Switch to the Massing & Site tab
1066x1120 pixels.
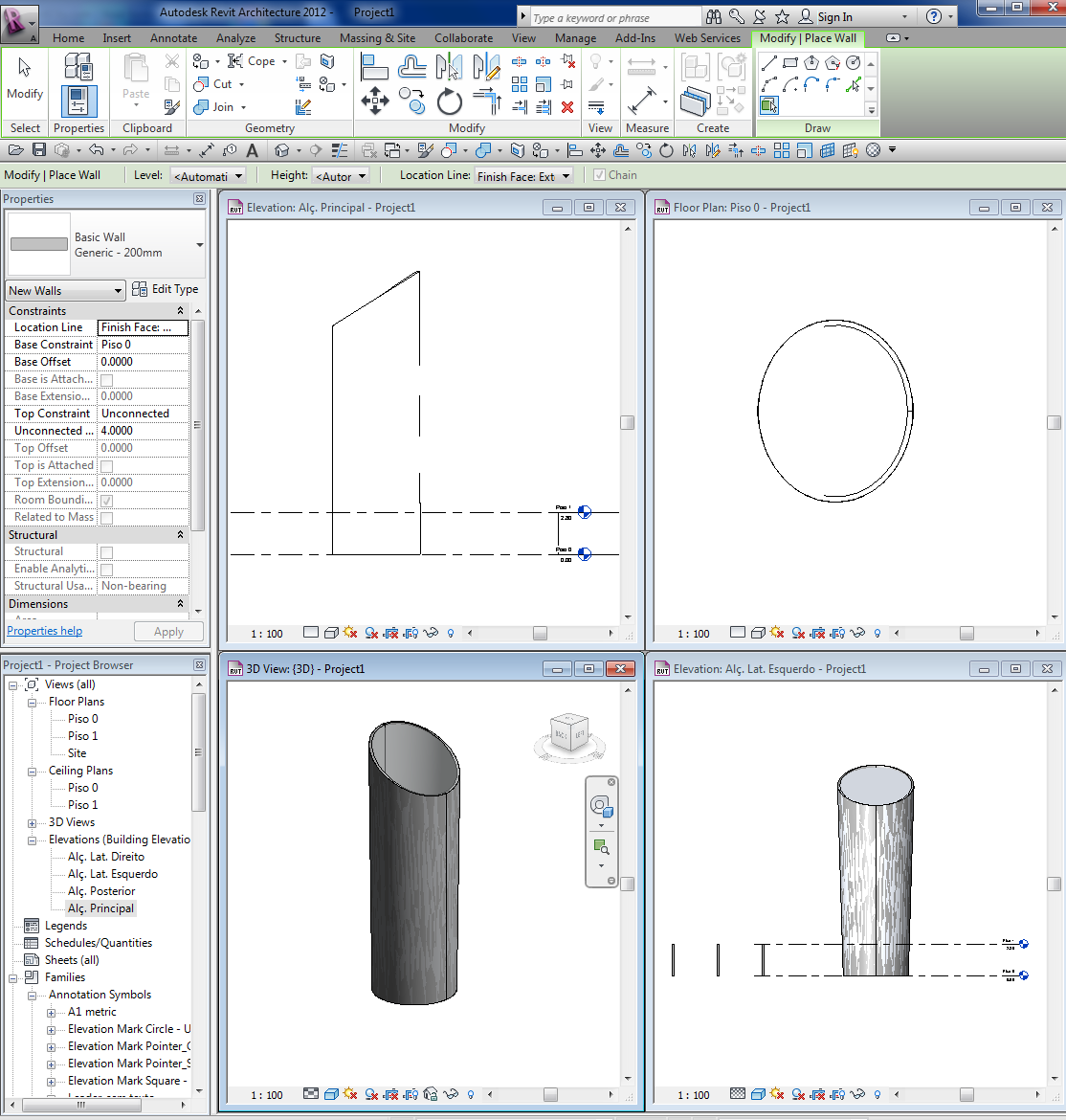[377, 38]
